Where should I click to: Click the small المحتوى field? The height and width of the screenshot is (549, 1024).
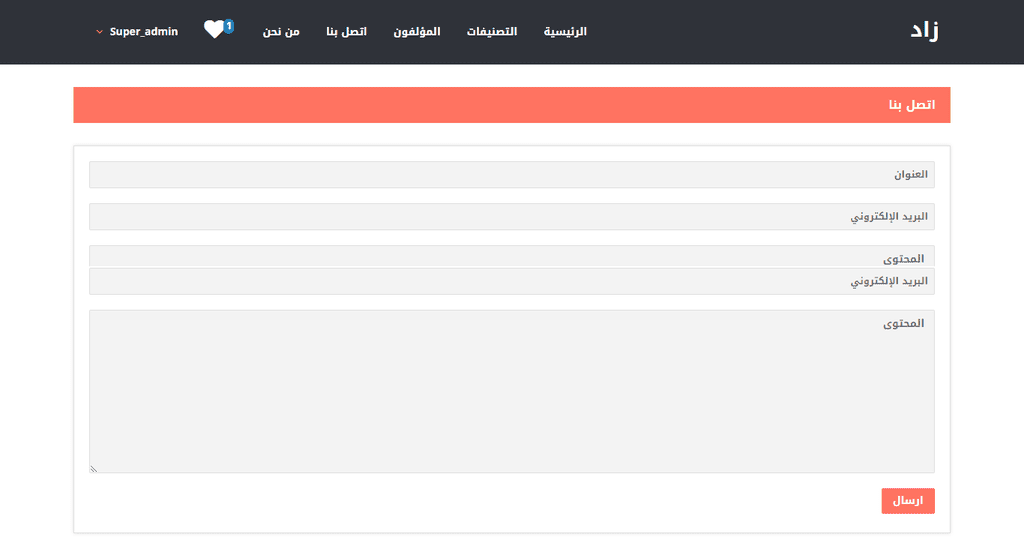click(x=511, y=256)
